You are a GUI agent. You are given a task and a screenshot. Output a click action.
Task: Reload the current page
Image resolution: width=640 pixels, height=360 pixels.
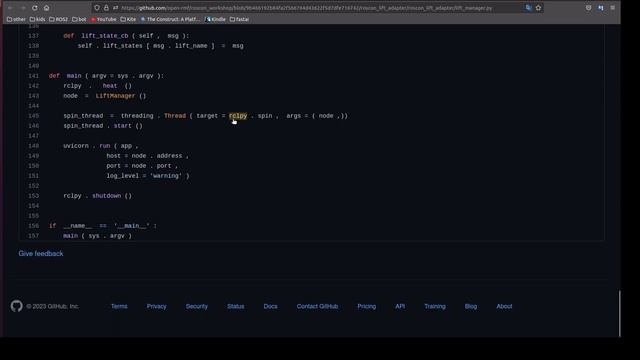click(x=35, y=8)
